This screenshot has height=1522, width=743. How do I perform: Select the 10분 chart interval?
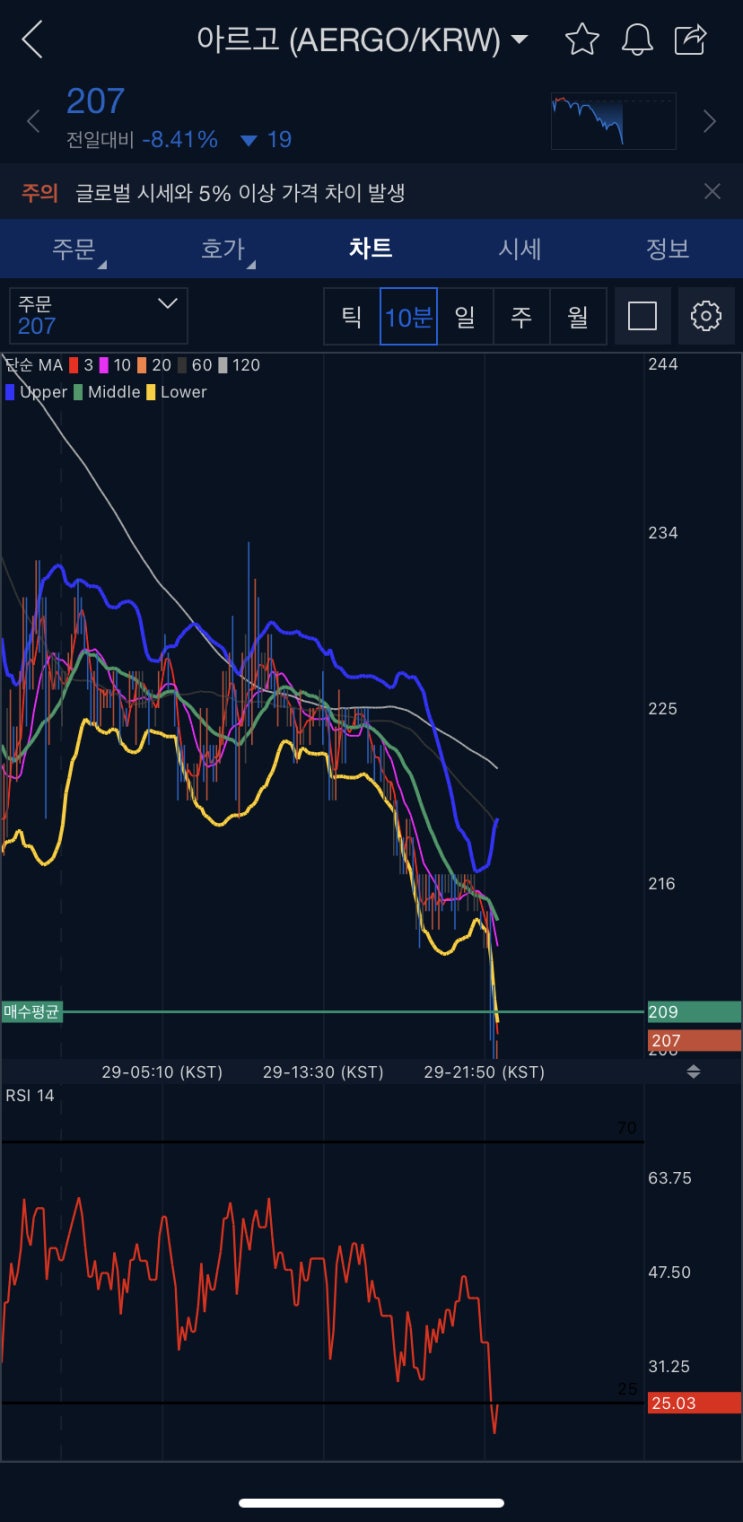click(x=408, y=316)
